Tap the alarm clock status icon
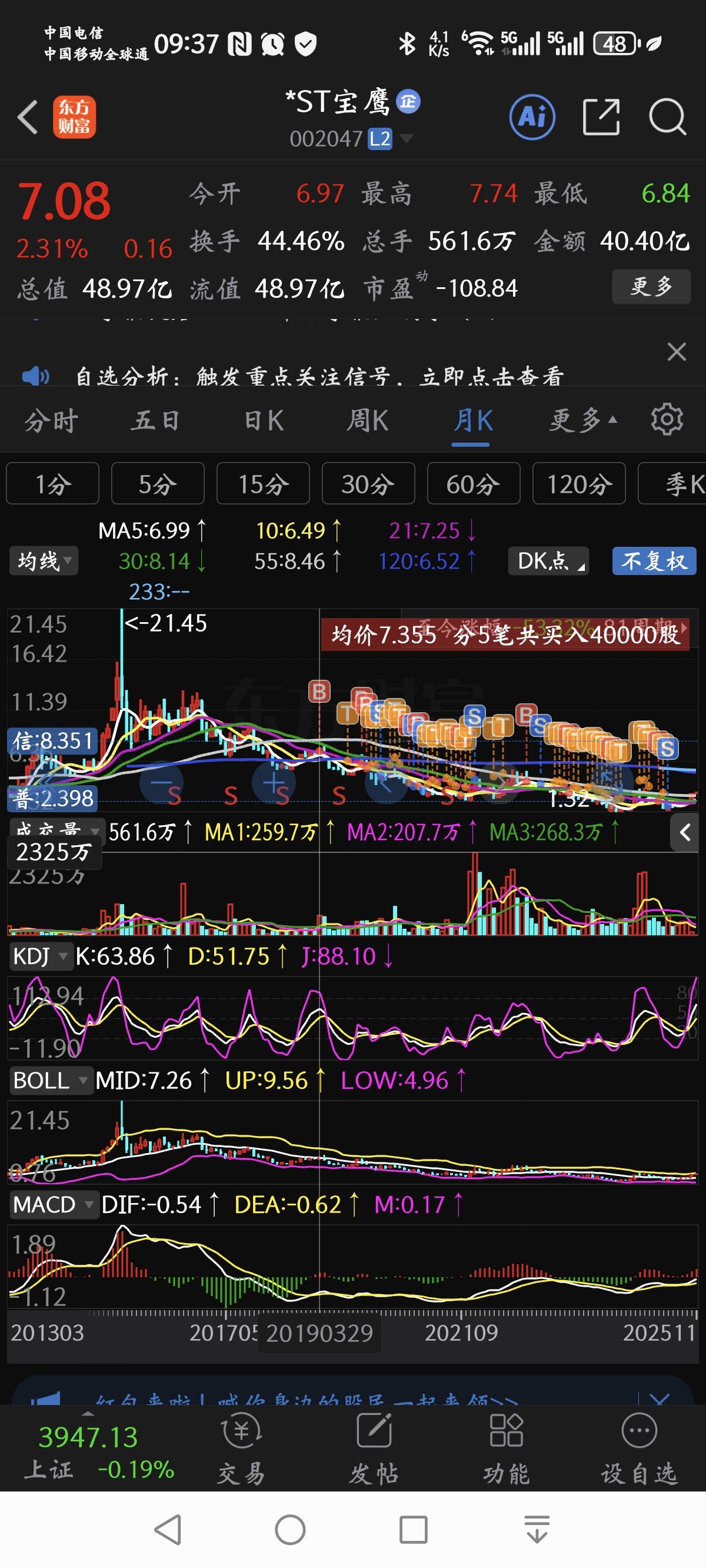The image size is (706, 1568). [x=272, y=44]
